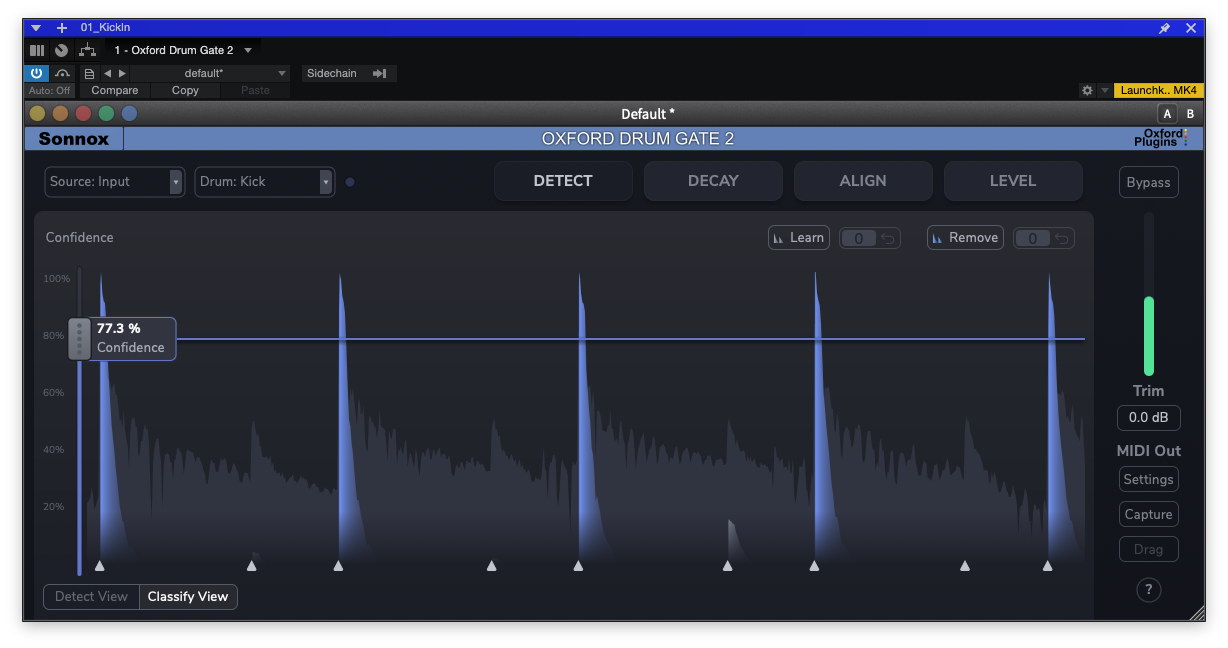Click the Compare button
The image size is (1228, 648).
115,90
